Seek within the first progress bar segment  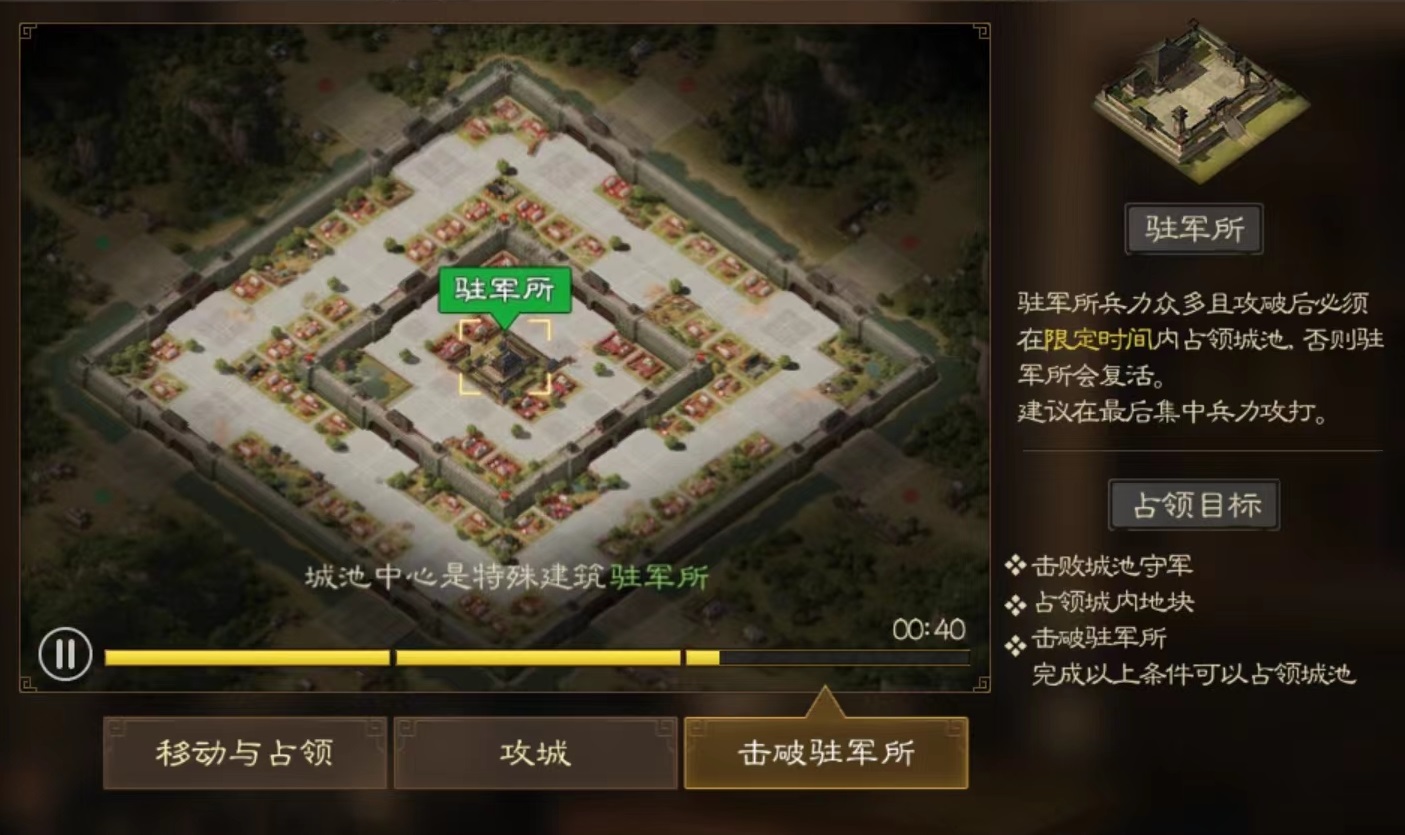(247, 657)
